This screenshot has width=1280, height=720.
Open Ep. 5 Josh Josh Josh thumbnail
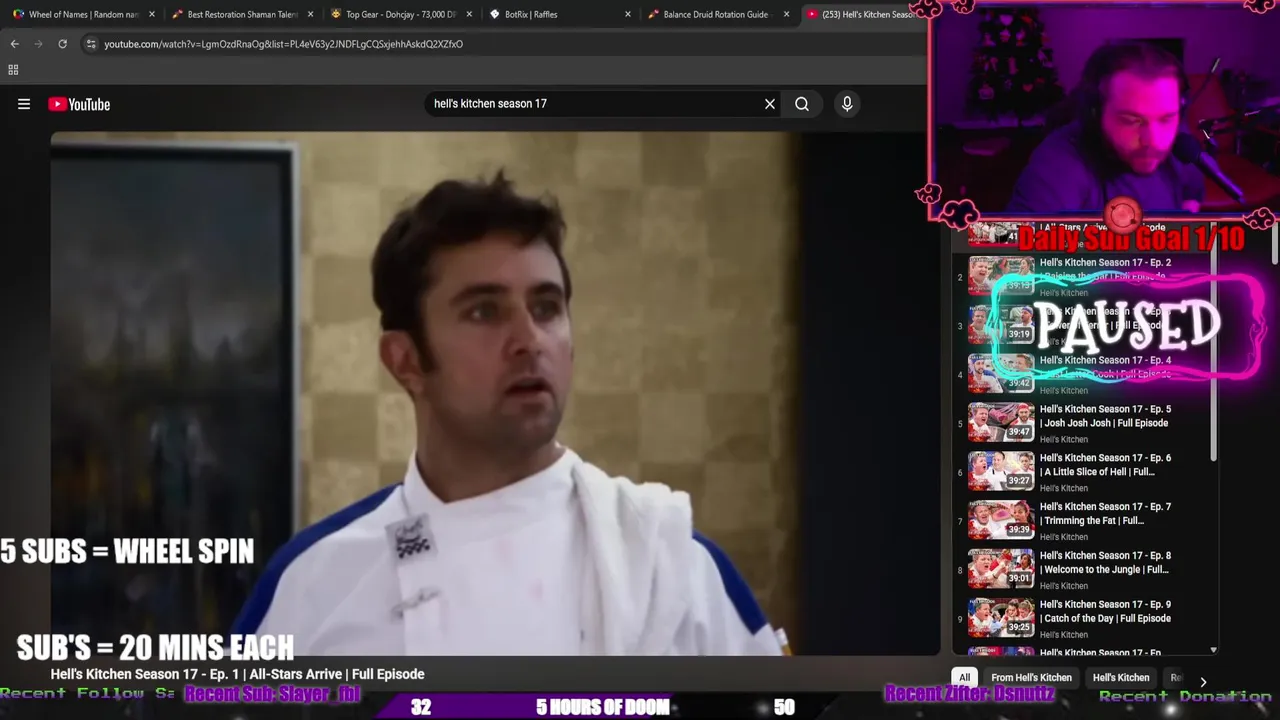[x=1001, y=422]
